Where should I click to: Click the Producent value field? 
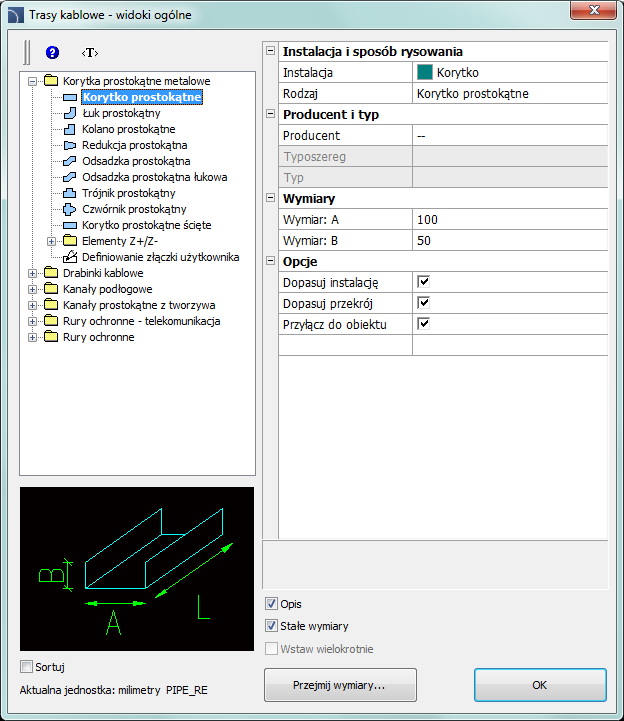tap(510, 136)
